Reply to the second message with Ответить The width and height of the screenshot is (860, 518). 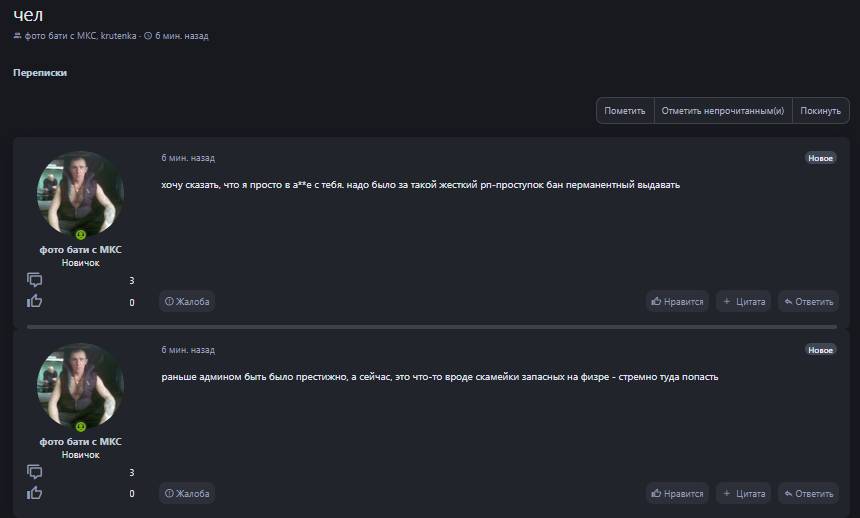click(x=807, y=493)
